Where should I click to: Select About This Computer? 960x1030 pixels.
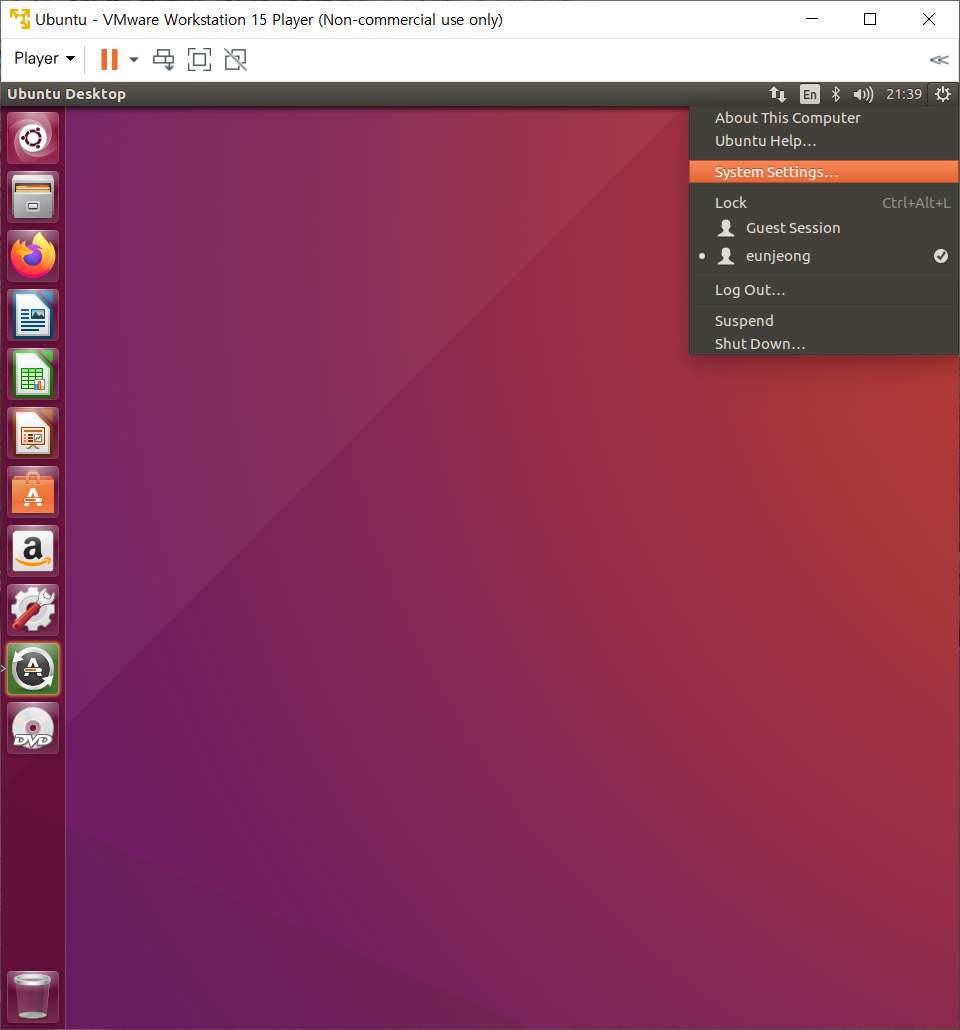pyautogui.click(x=824, y=118)
